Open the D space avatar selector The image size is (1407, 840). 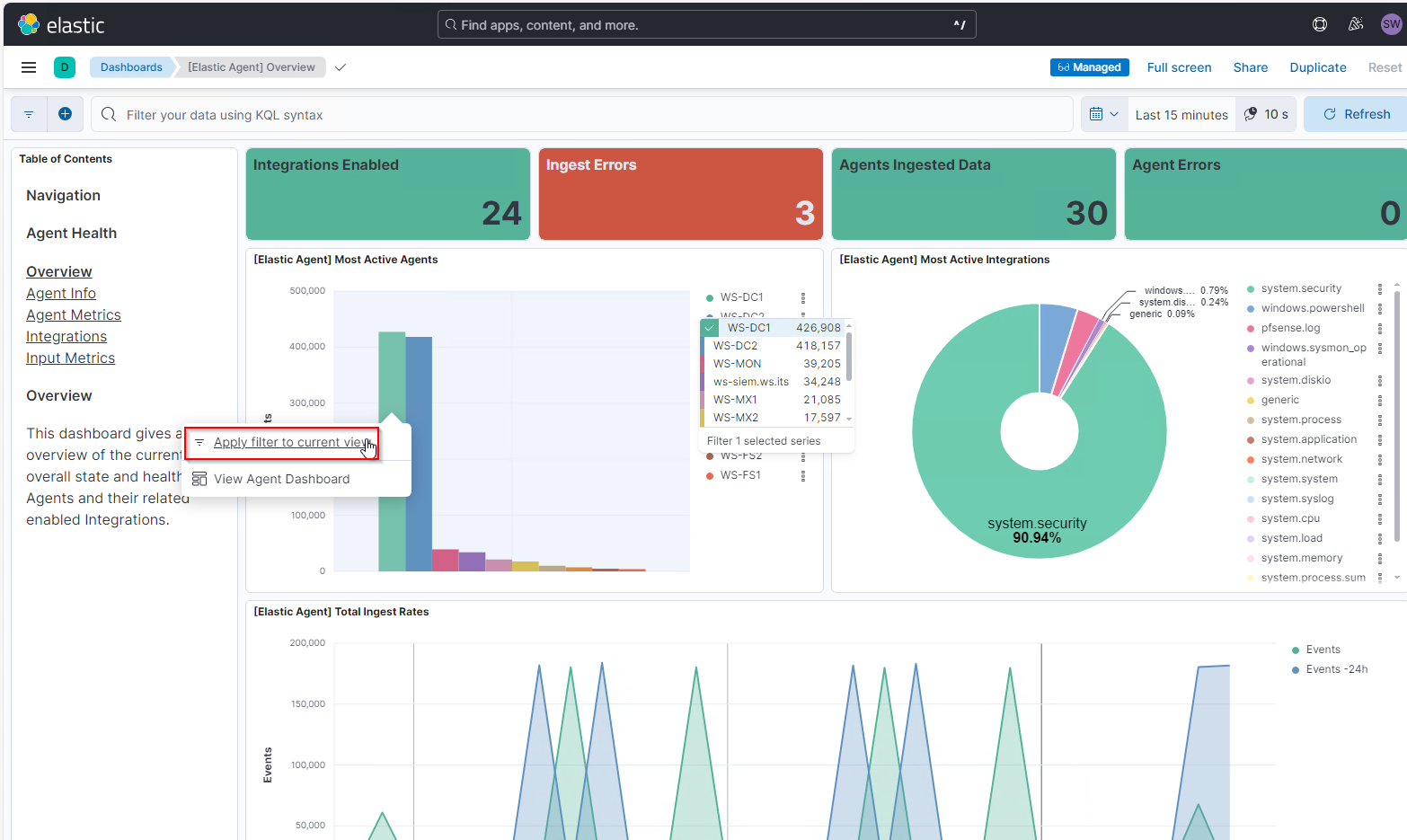pyautogui.click(x=65, y=67)
